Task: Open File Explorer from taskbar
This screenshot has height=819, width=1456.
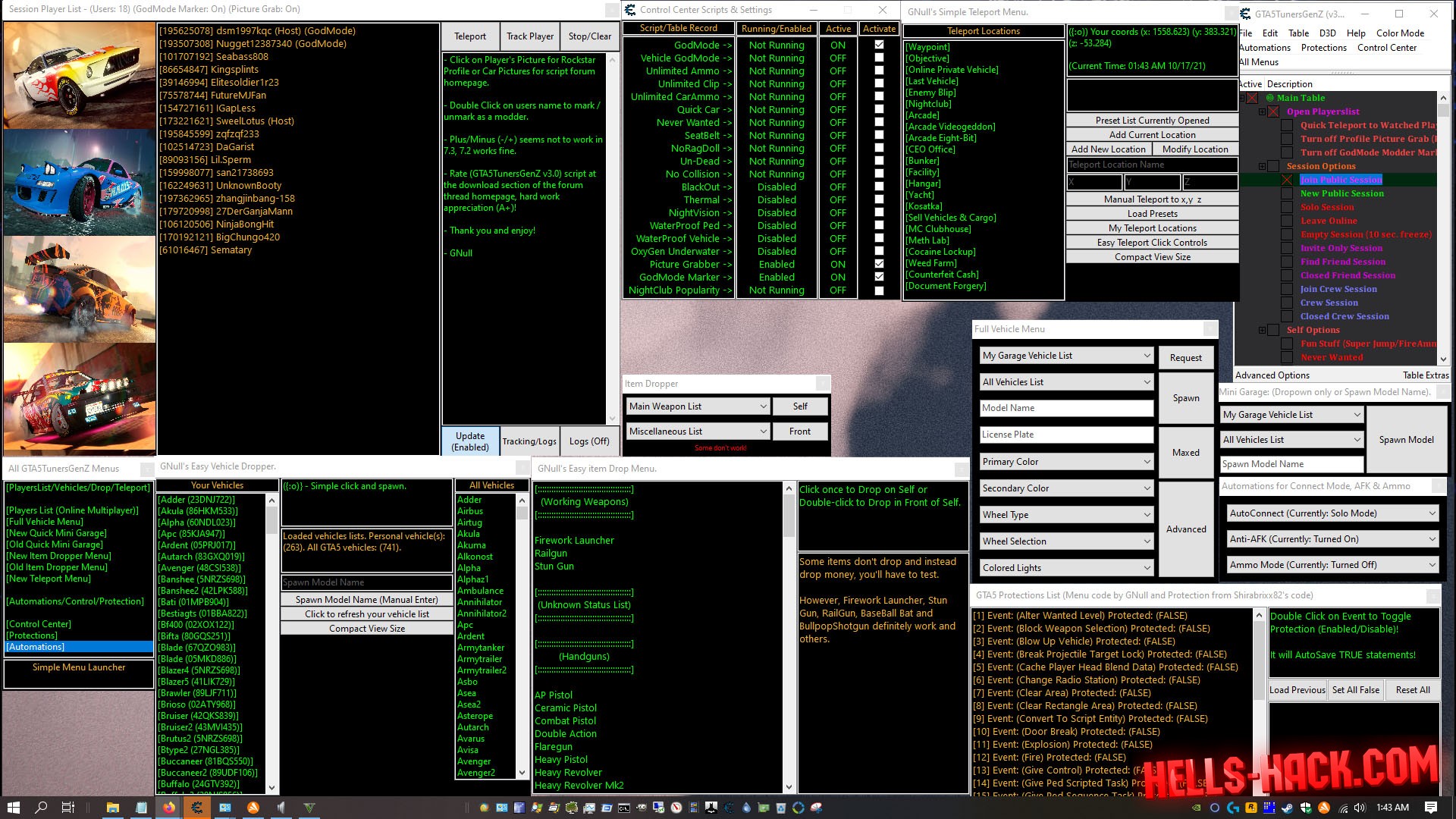Action: 113,808
